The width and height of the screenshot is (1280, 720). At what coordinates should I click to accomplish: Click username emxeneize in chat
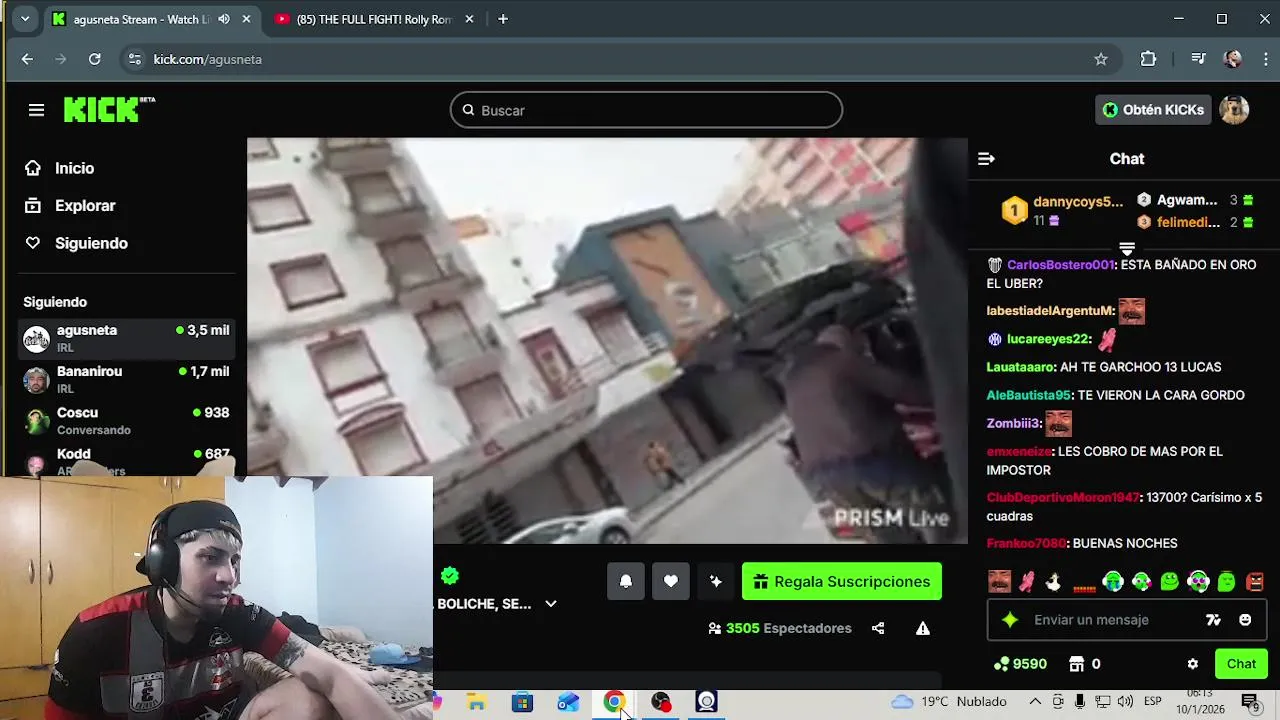[x=1019, y=451]
